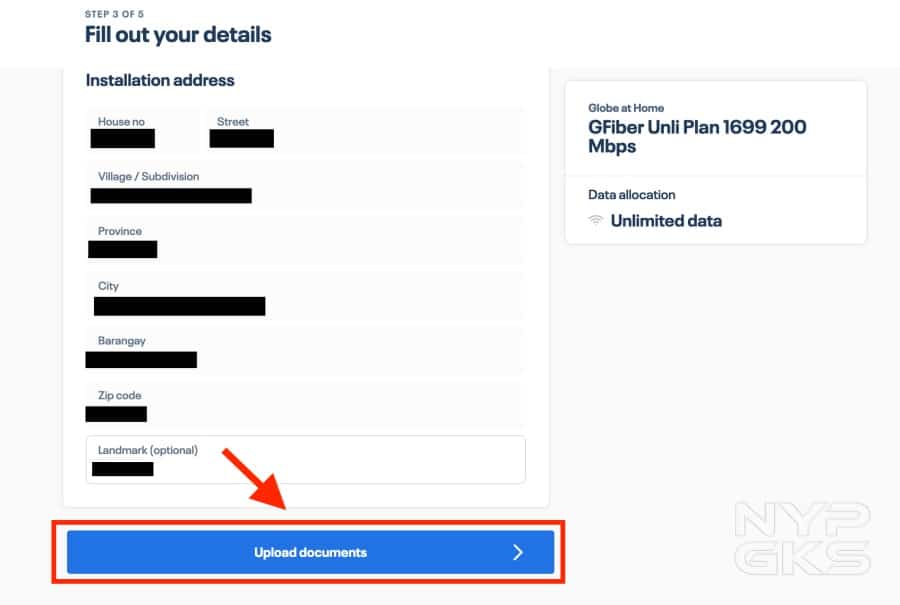Click the Data allocation label
The width and height of the screenshot is (900, 605).
(x=632, y=195)
